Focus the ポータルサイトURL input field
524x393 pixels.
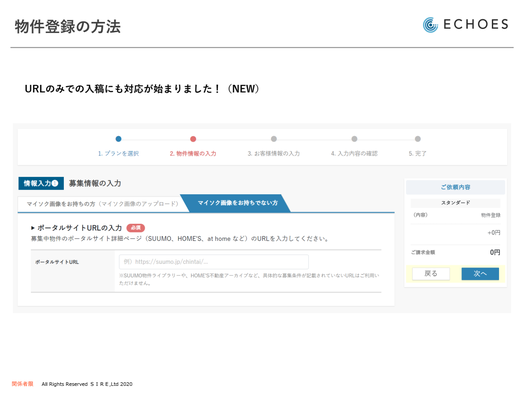(x=214, y=262)
